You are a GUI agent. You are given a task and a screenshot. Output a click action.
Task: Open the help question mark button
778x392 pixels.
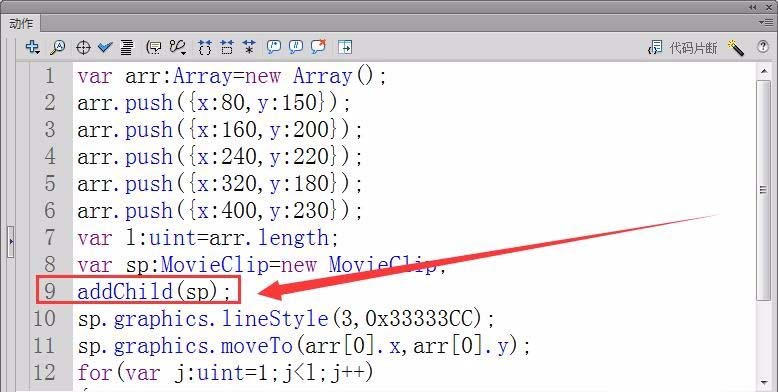coord(763,47)
